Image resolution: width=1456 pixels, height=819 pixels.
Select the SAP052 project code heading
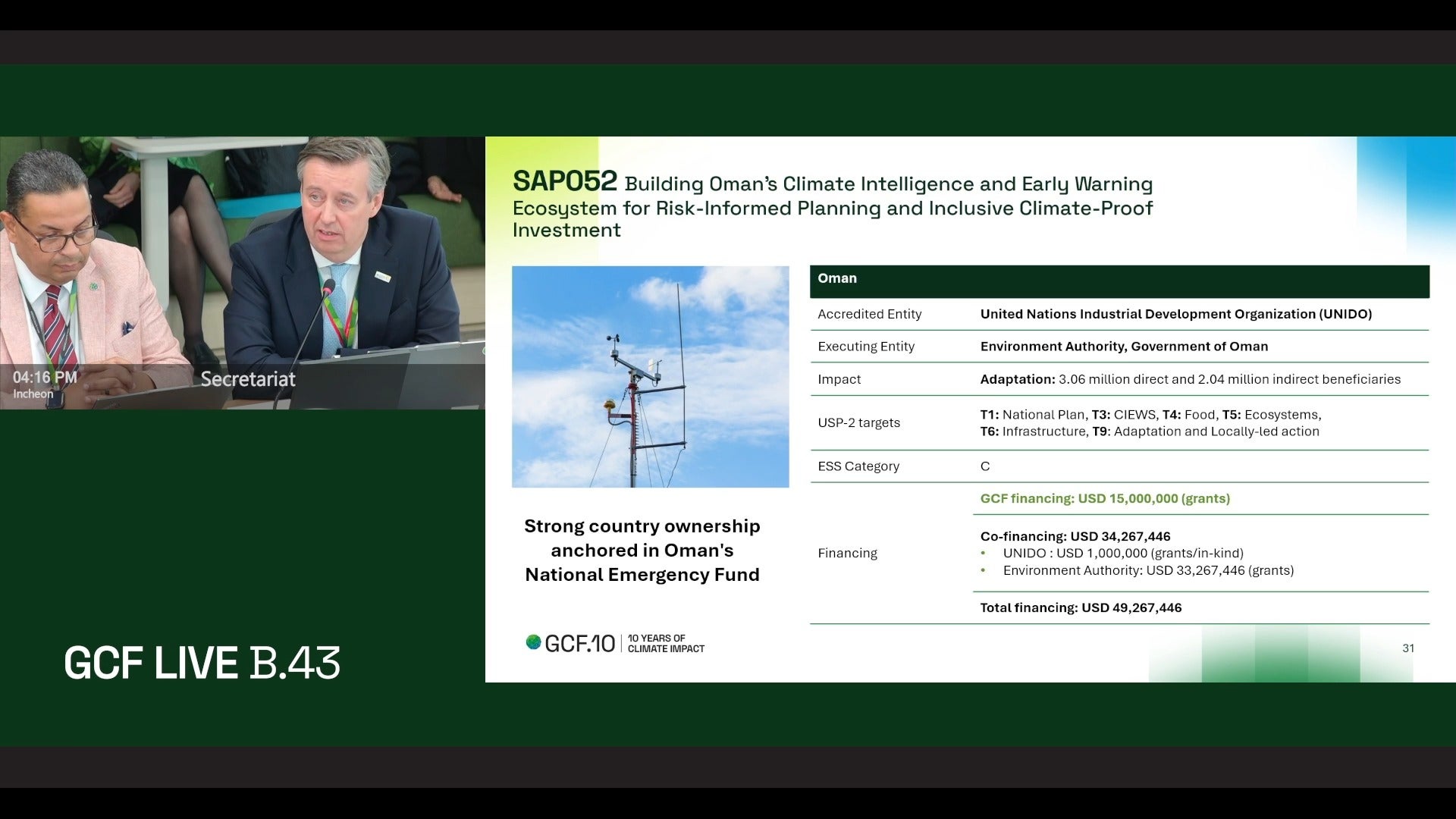pos(565,181)
